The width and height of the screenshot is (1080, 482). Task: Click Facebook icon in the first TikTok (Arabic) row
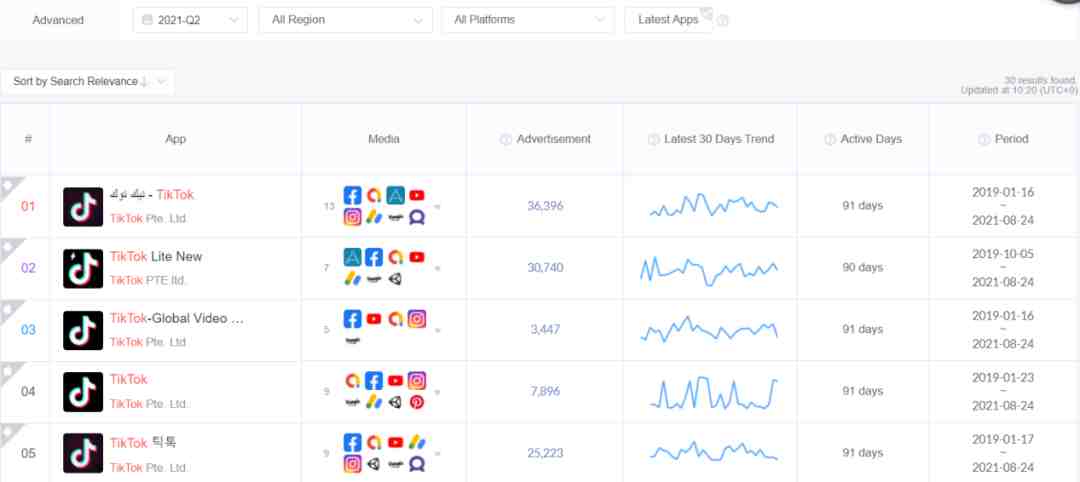pyautogui.click(x=353, y=195)
